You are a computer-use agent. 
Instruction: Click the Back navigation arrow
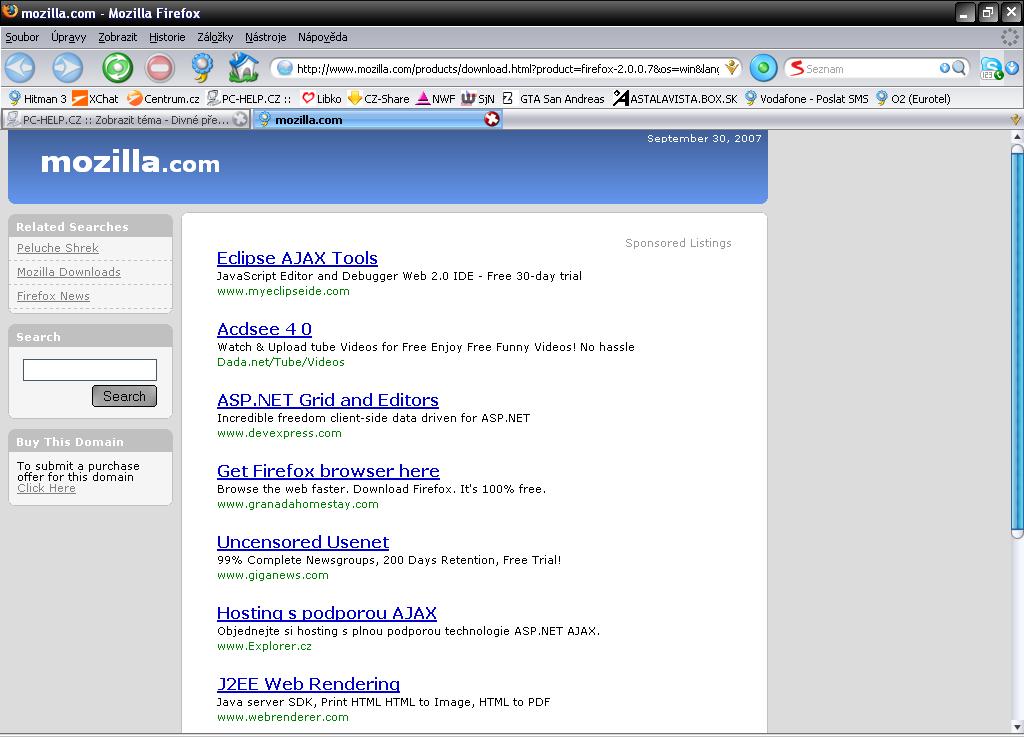pyautogui.click(x=20, y=68)
